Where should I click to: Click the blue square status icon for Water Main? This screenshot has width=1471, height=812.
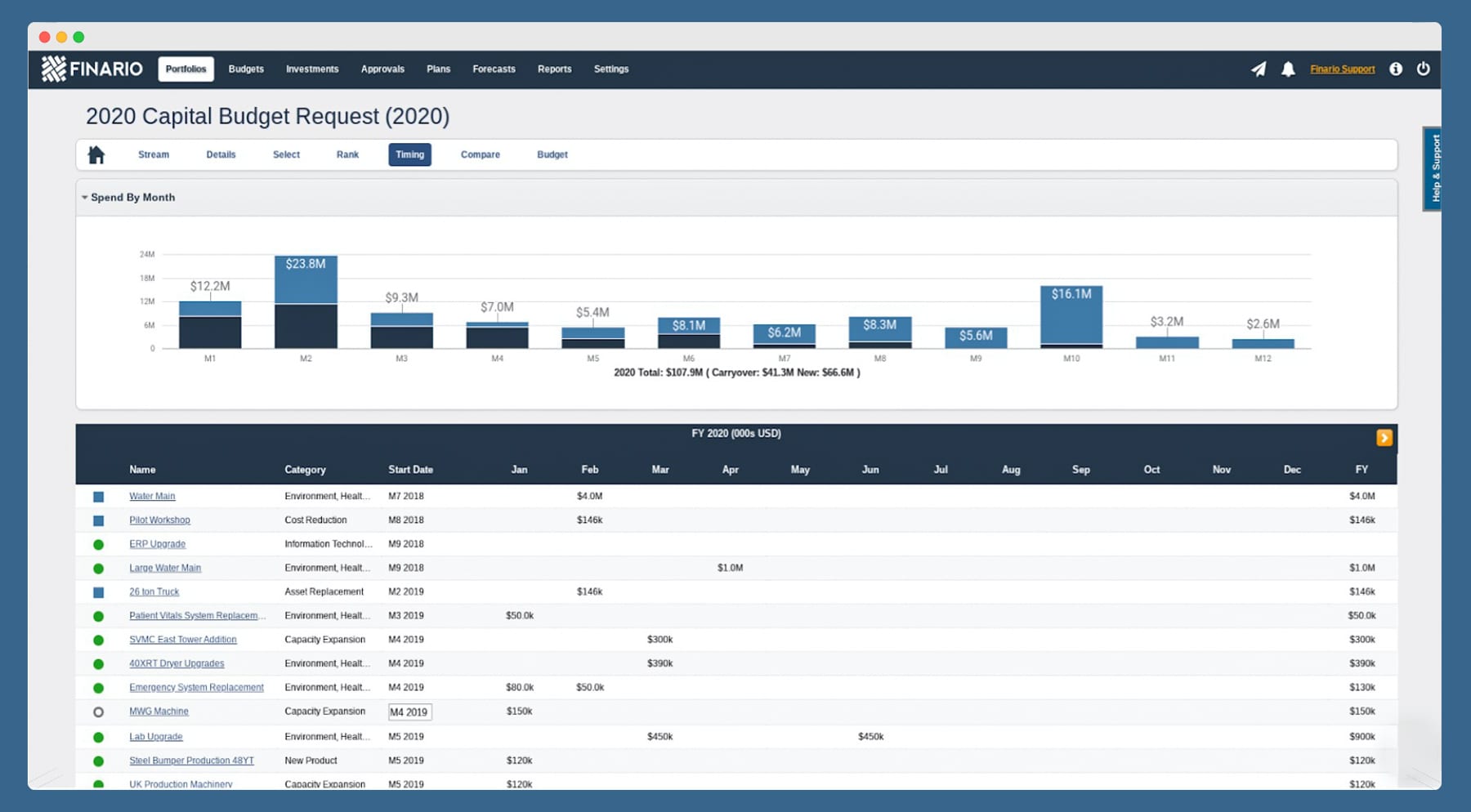point(99,497)
